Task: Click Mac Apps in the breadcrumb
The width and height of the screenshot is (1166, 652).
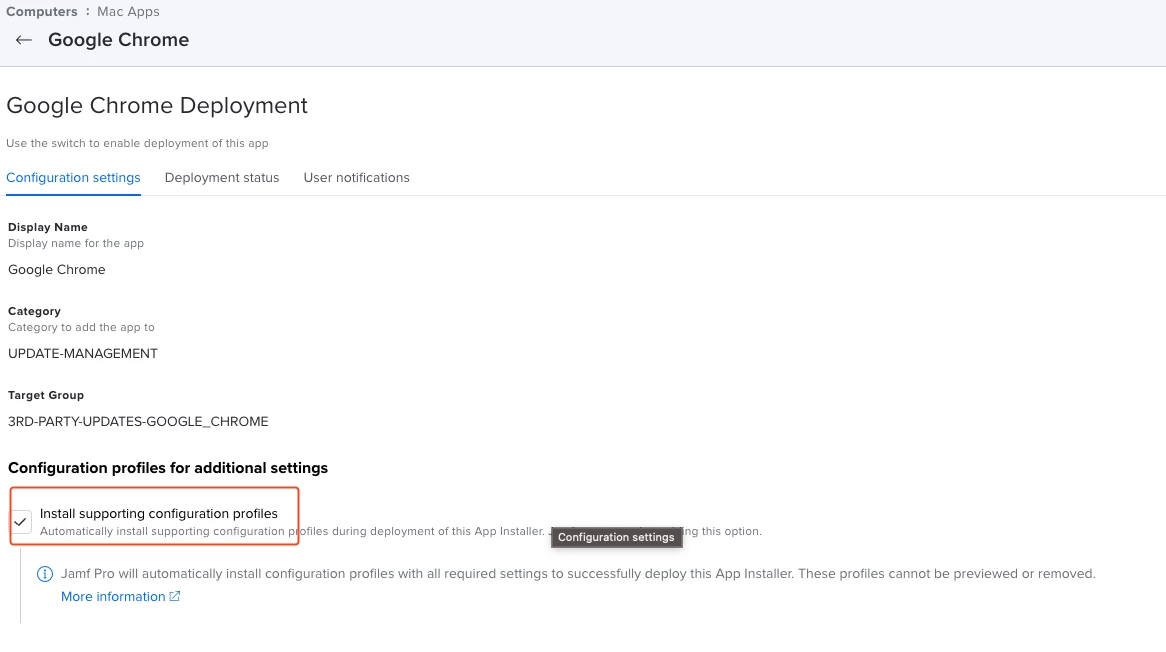Action: [x=128, y=11]
